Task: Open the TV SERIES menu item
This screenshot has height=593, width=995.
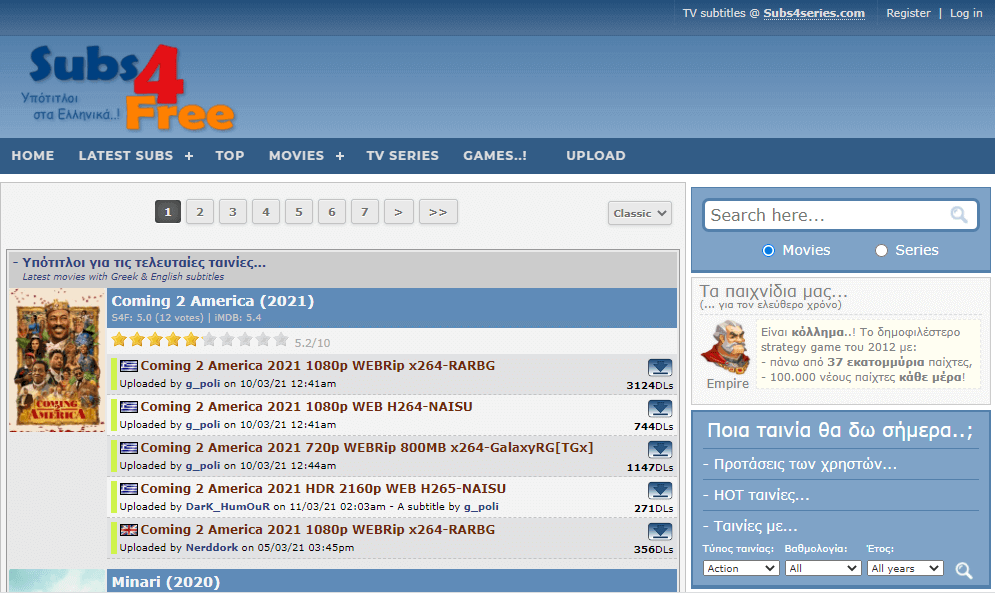Action: (402, 156)
